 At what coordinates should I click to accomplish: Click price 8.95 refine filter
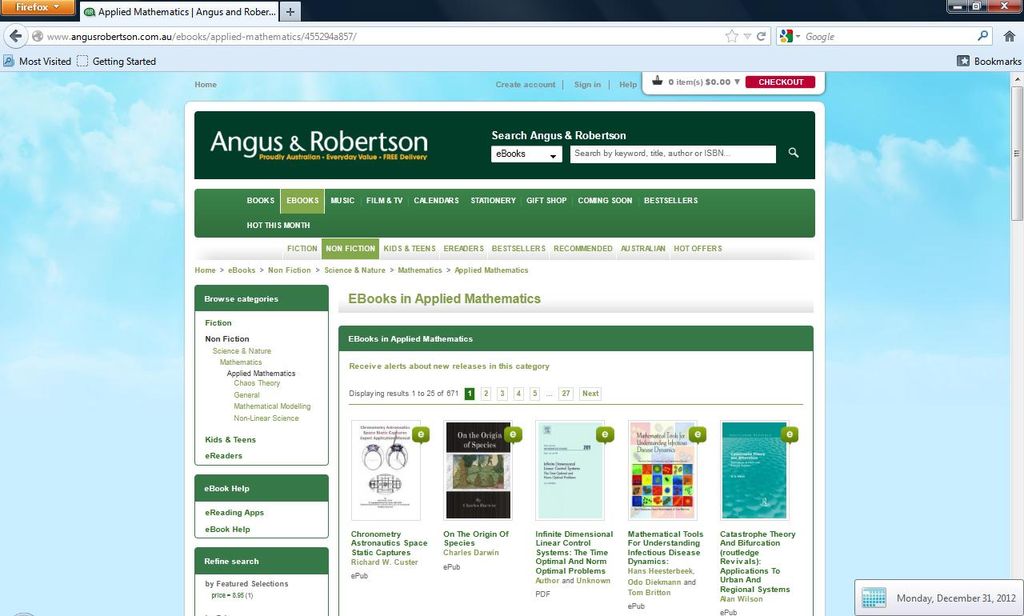point(232,596)
